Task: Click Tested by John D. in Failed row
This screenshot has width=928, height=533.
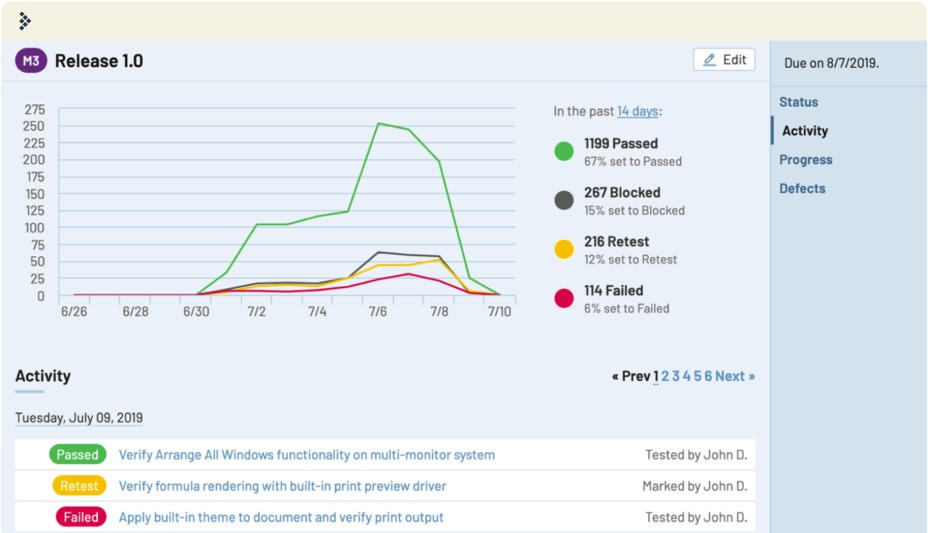Action: pyautogui.click(x=696, y=518)
